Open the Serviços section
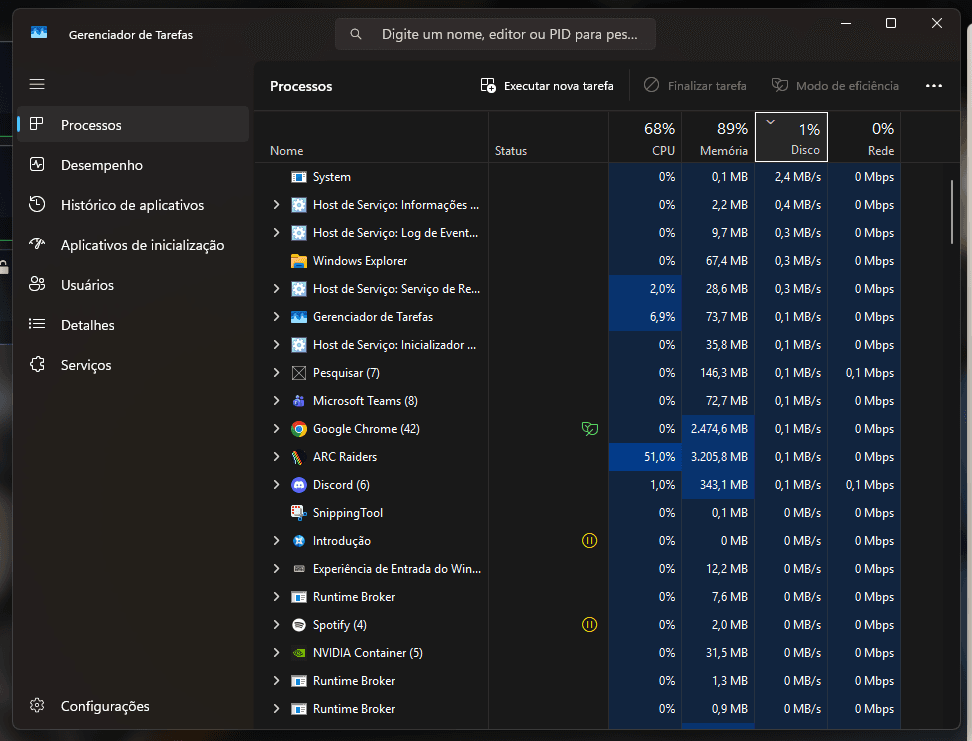Screen dimensions: 972x741 tap(86, 365)
